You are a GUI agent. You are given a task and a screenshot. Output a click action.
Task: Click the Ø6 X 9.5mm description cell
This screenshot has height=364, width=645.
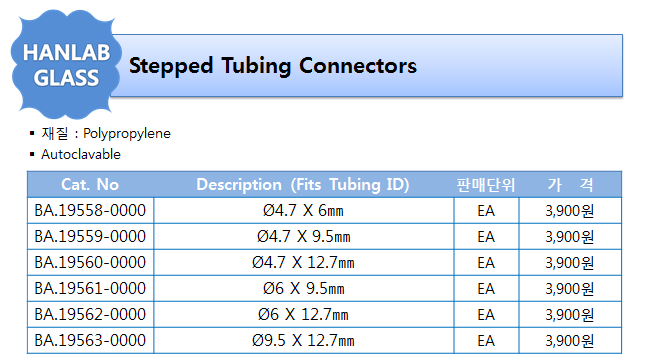[x=304, y=288]
